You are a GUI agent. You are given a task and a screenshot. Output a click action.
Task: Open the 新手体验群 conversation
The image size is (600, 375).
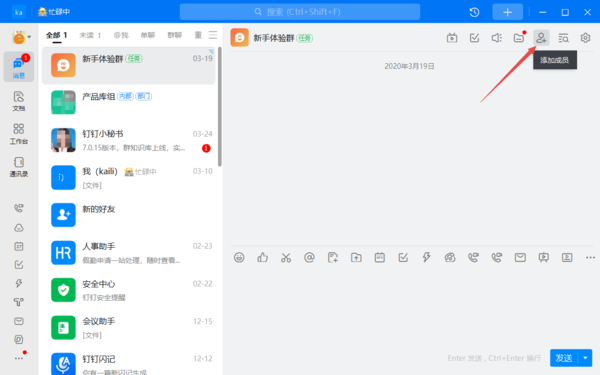pyautogui.click(x=129, y=65)
